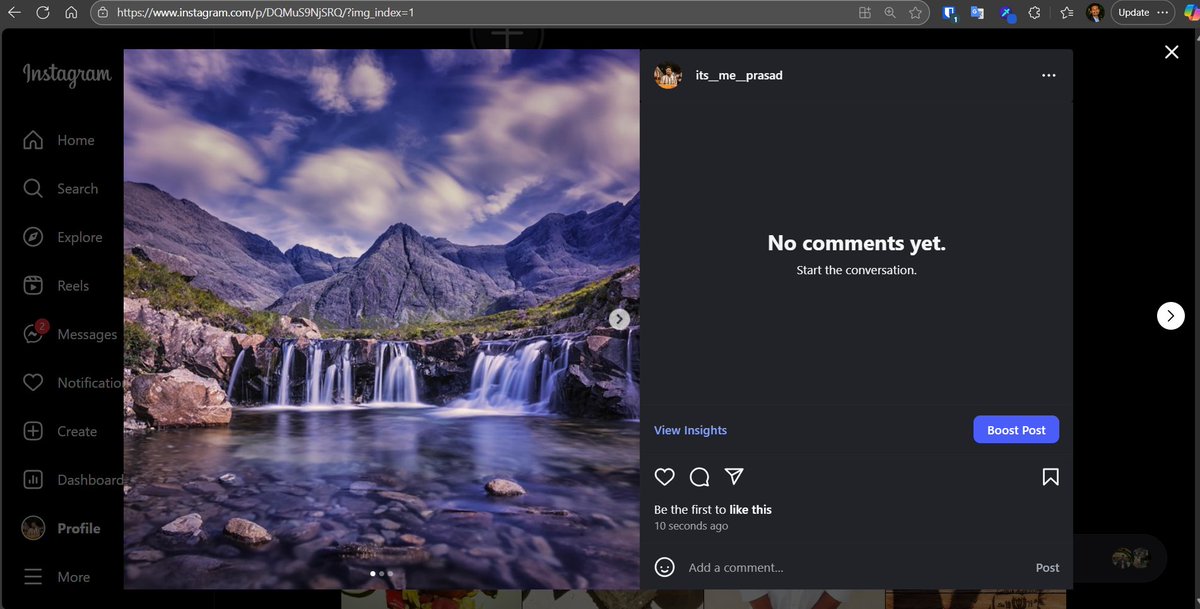Image resolution: width=1200 pixels, height=609 pixels.
Task: Click the share (paper plane) icon
Action: click(734, 477)
